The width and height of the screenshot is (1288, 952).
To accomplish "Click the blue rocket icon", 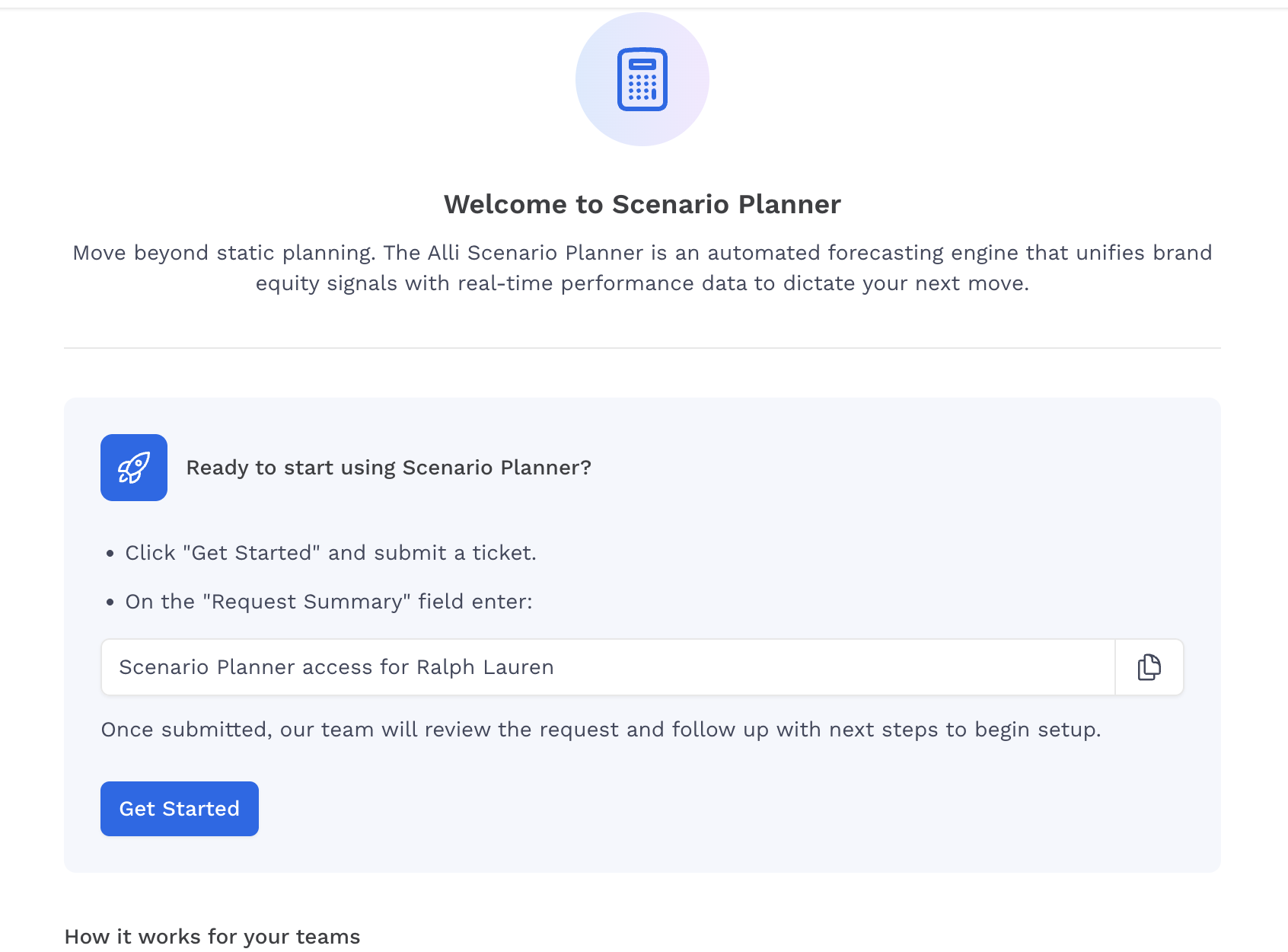I will 134,468.
